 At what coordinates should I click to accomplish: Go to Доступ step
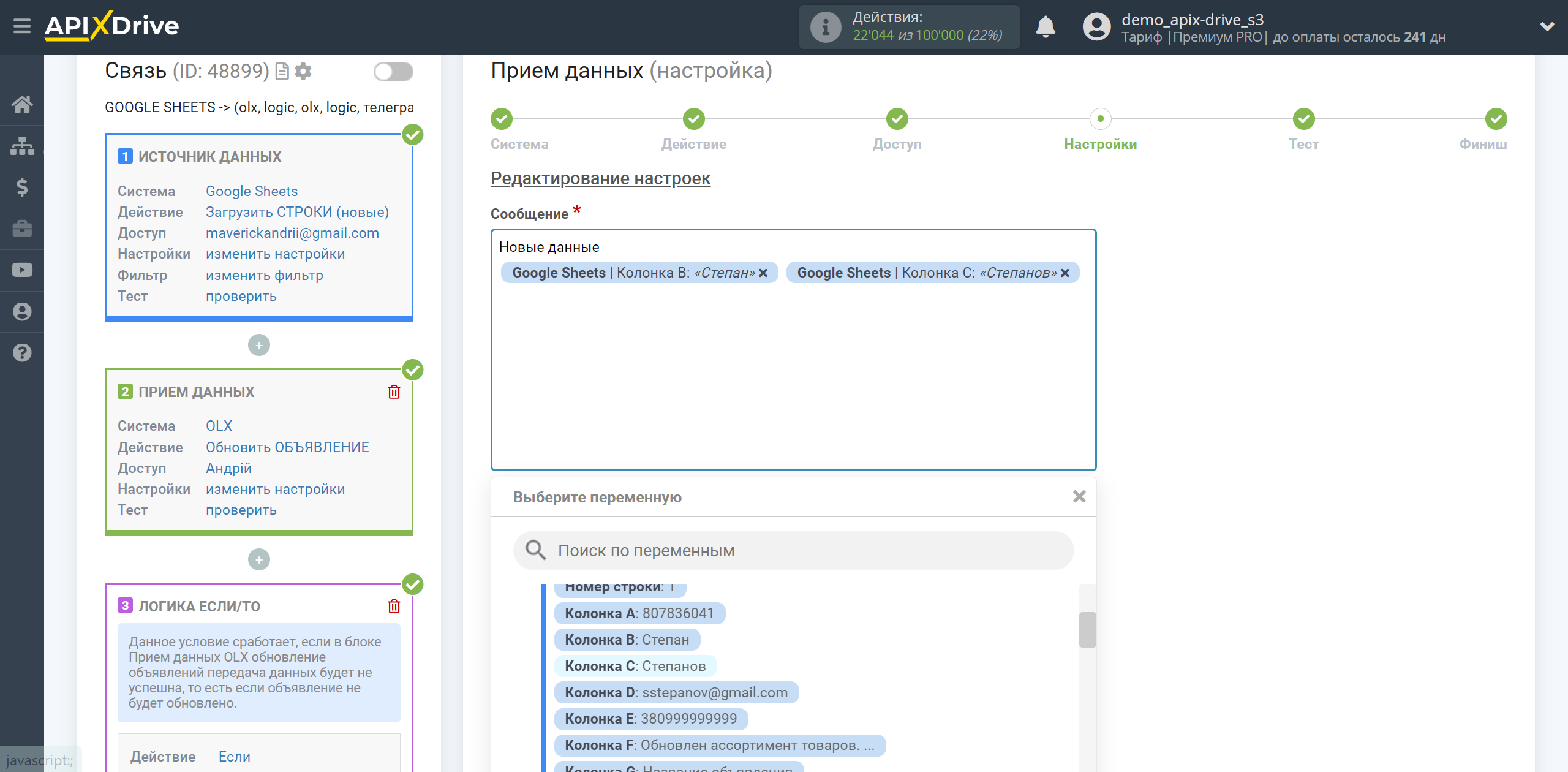coord(897,119)
